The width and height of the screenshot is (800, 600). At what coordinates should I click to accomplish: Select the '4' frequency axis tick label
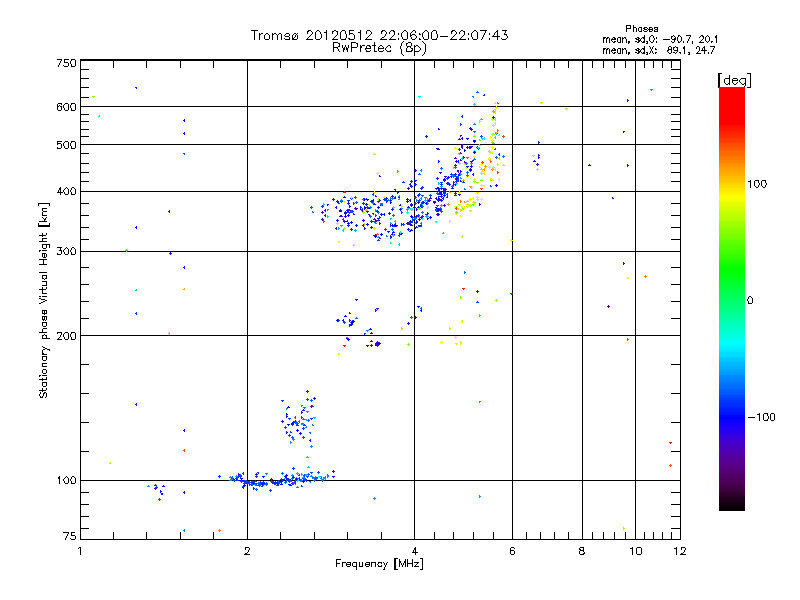[414, 551]
